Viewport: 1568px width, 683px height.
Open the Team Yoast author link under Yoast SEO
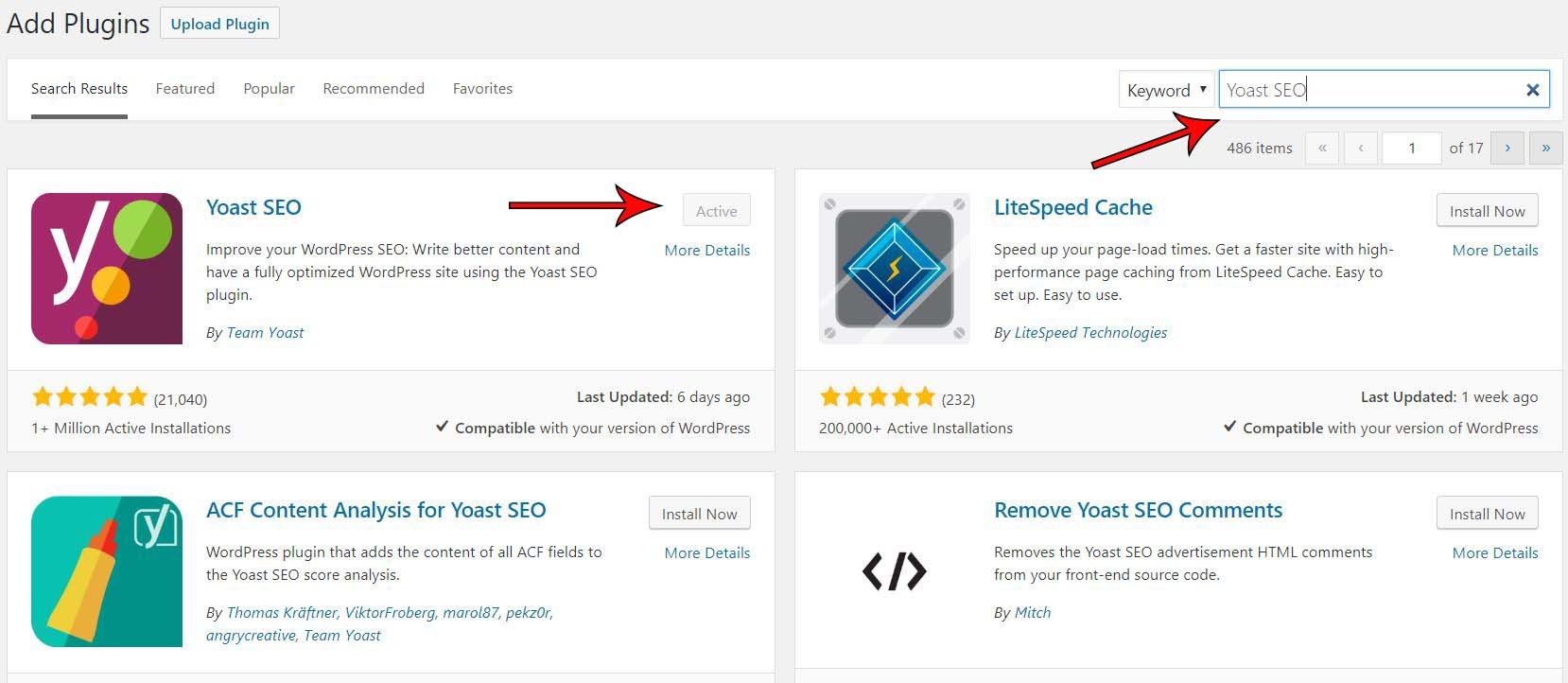coord(266,332)
